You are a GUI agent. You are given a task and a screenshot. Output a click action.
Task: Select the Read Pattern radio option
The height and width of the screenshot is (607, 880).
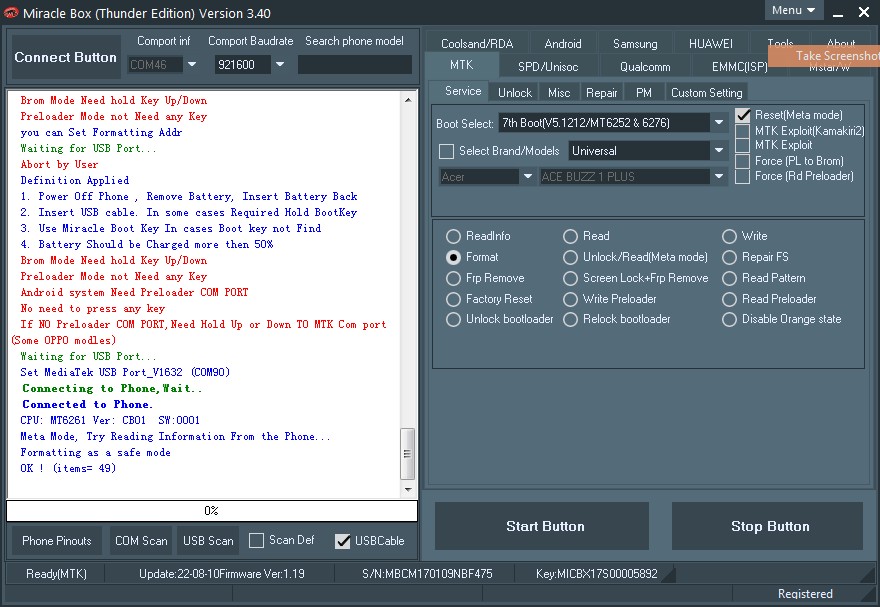(x=729, y=278)
